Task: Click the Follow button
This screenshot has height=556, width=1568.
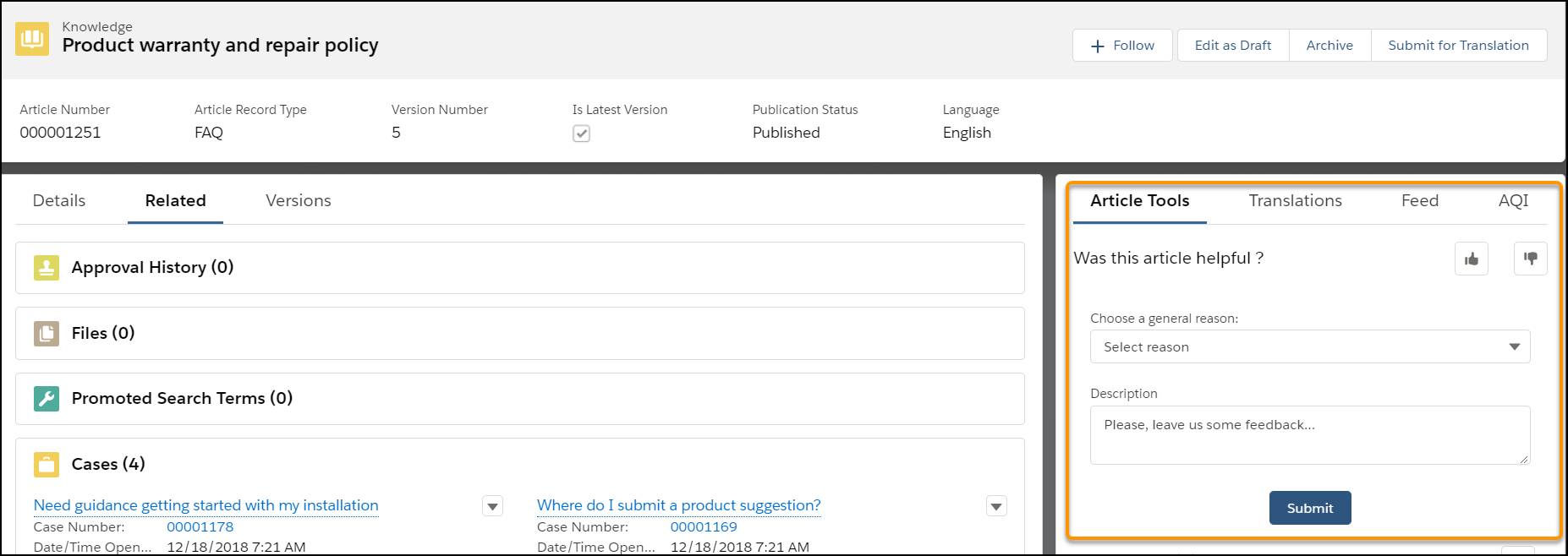Action: coord(1122,46)
